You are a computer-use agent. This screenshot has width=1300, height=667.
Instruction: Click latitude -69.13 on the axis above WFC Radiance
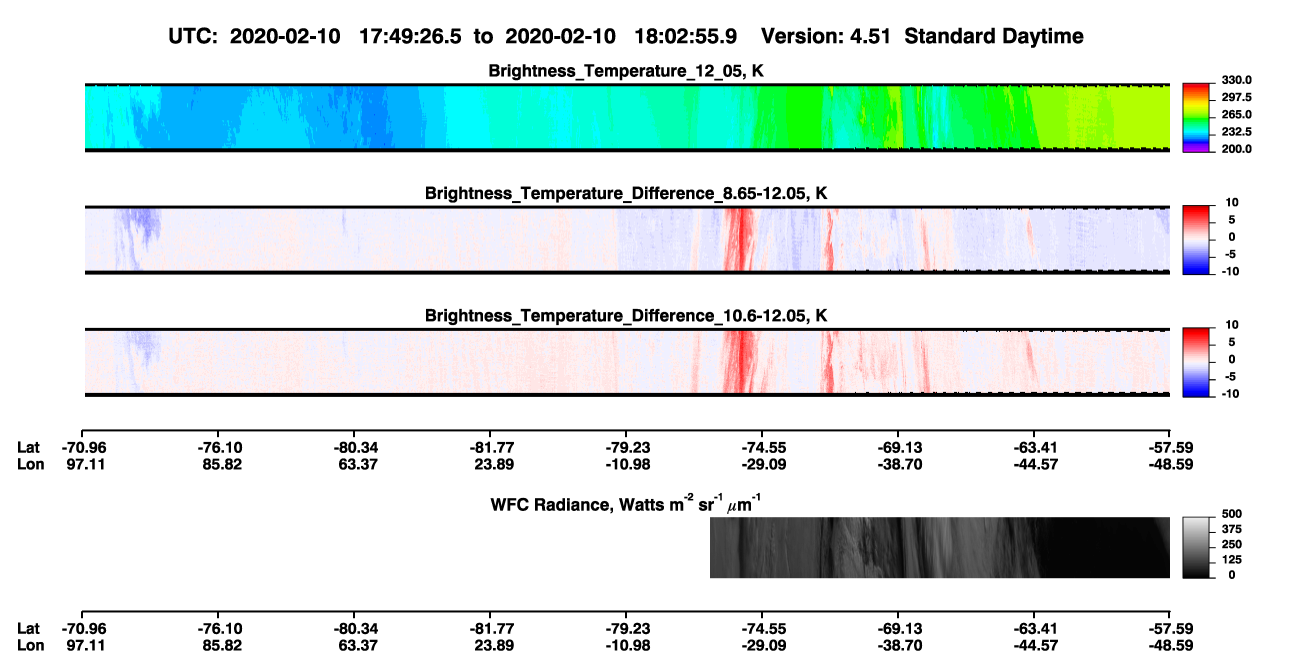[900, 448]
